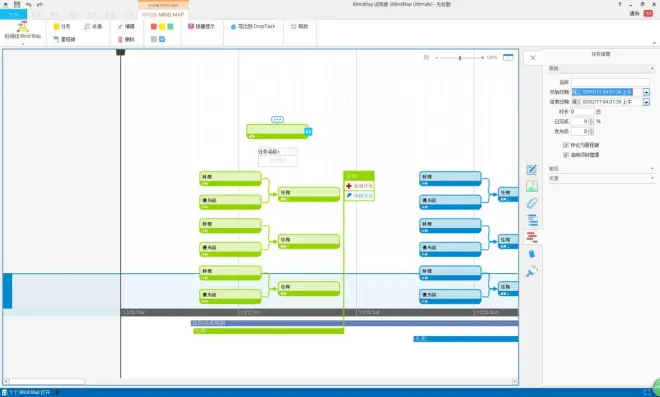The width and height of the screenshot is (660, 397).
Task: Click the blue arrow link task popup item
Action: point(359,196)
